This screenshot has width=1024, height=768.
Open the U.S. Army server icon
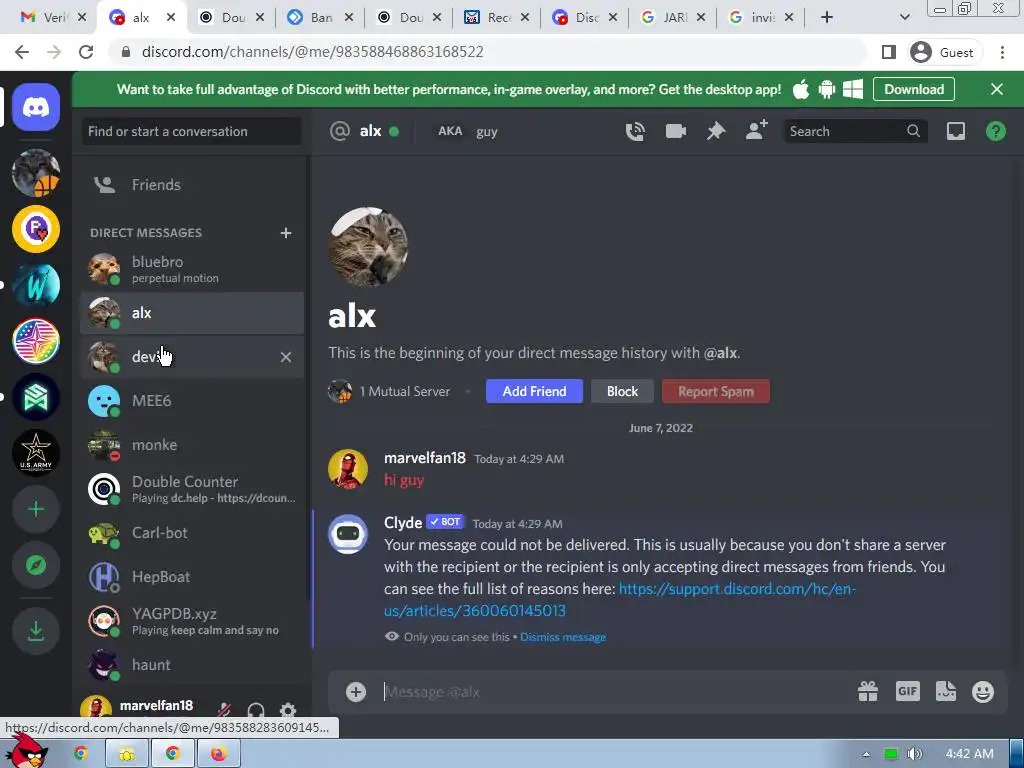click(36, 453)
